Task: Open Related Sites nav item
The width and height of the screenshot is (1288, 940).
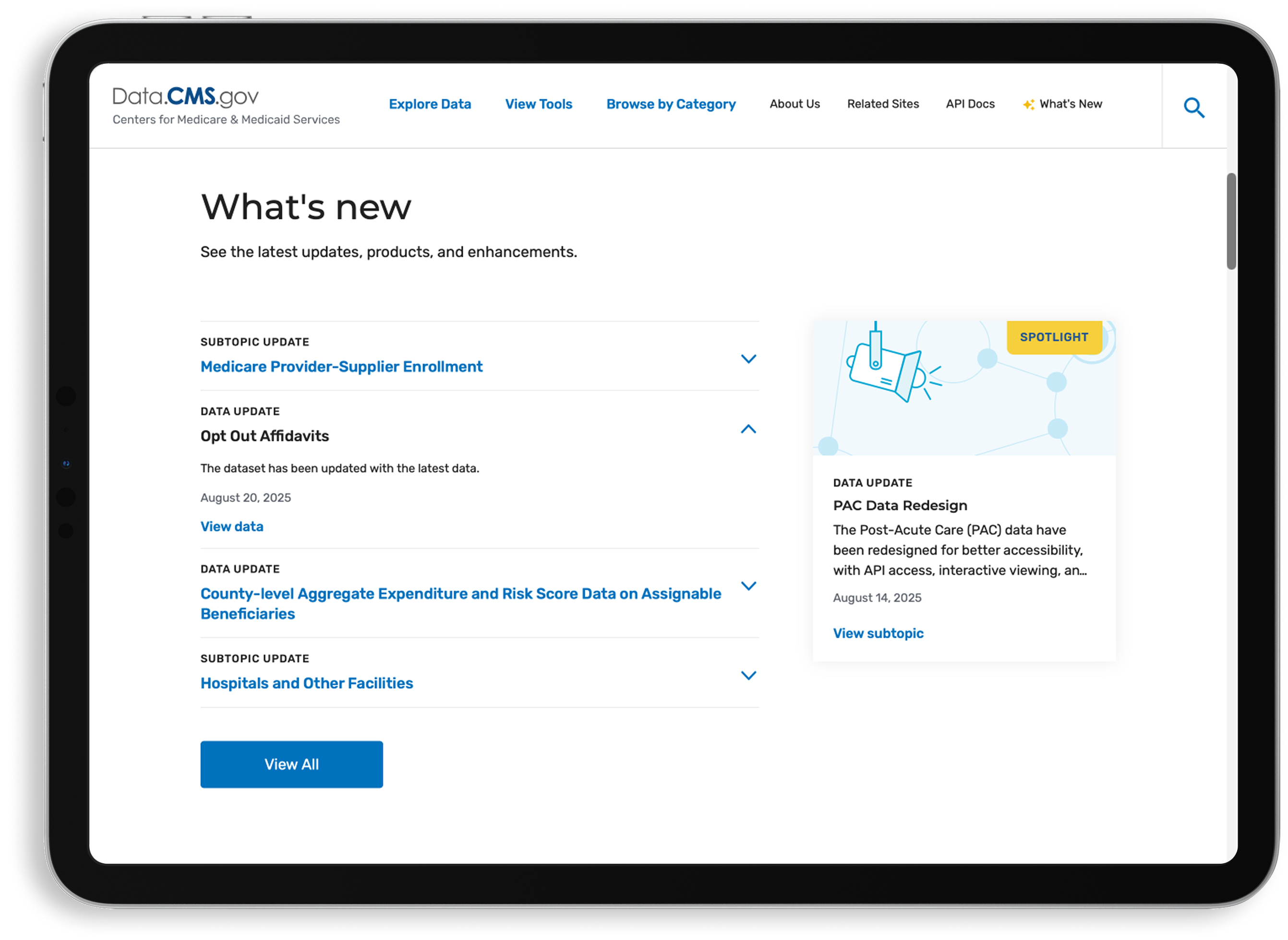Action: pyautogui.click(x=882, y=104)
